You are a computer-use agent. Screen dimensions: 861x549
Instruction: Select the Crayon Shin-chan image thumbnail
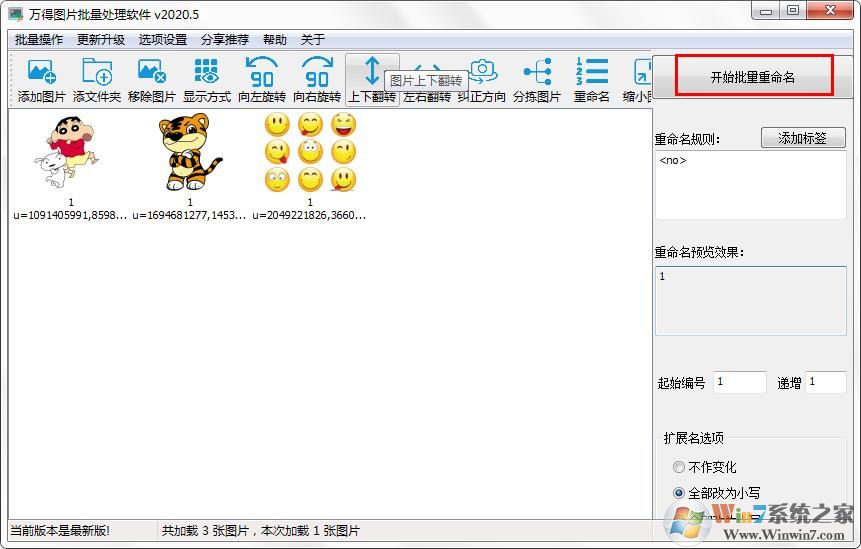pos(67,152)
